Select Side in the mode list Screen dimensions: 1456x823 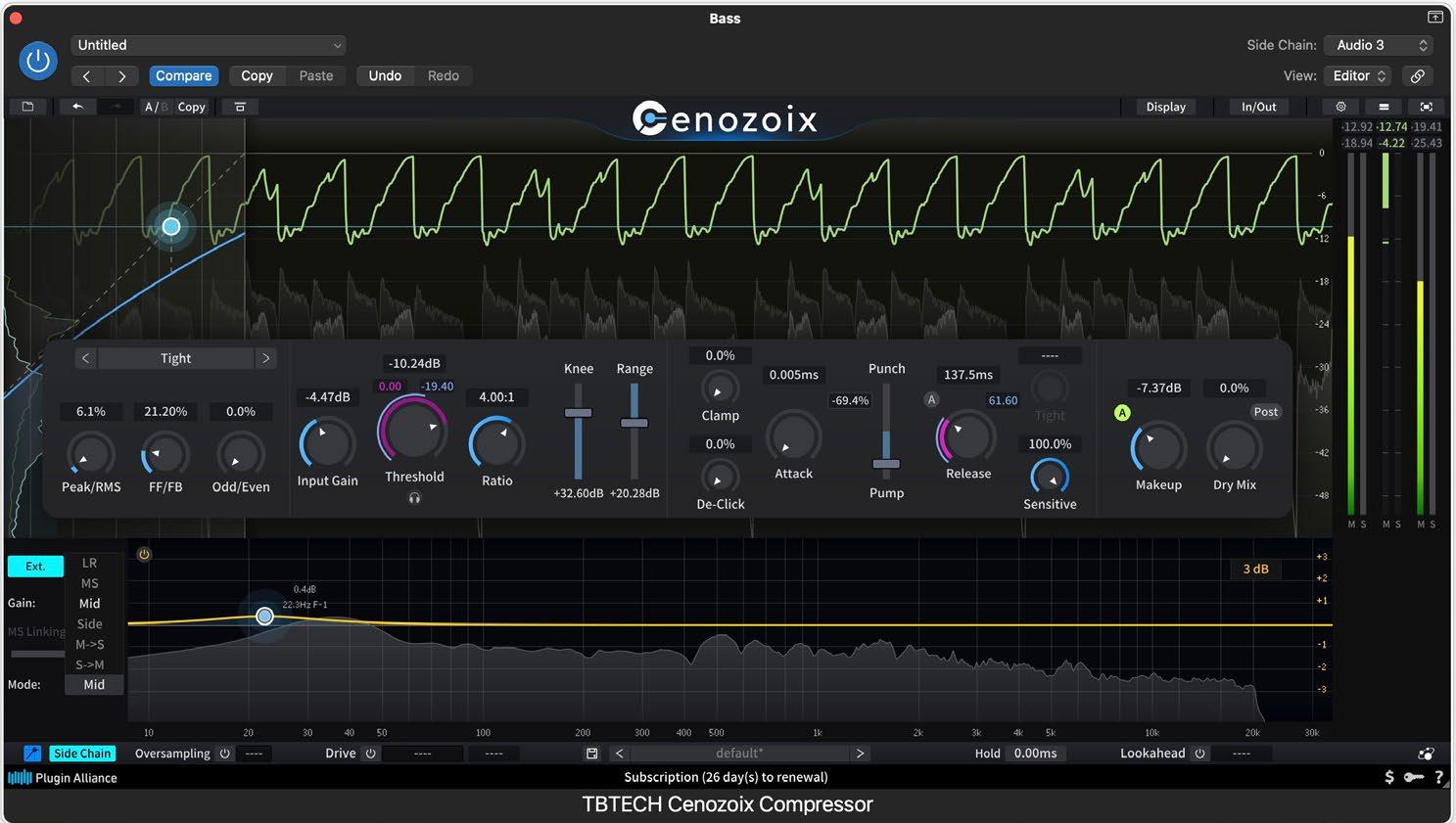click(x=90, y=623)
